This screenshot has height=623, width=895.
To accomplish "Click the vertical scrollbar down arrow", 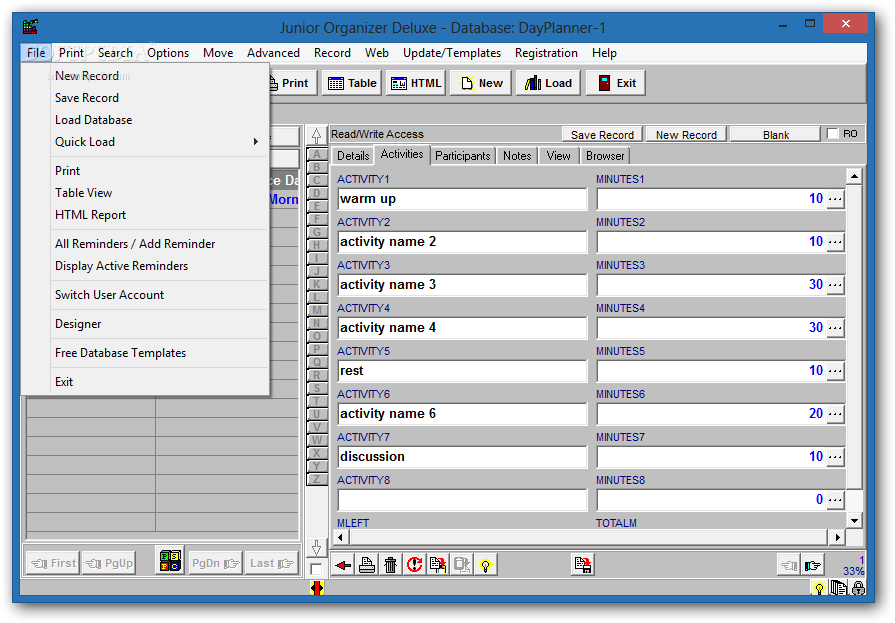I will [854, 520].
